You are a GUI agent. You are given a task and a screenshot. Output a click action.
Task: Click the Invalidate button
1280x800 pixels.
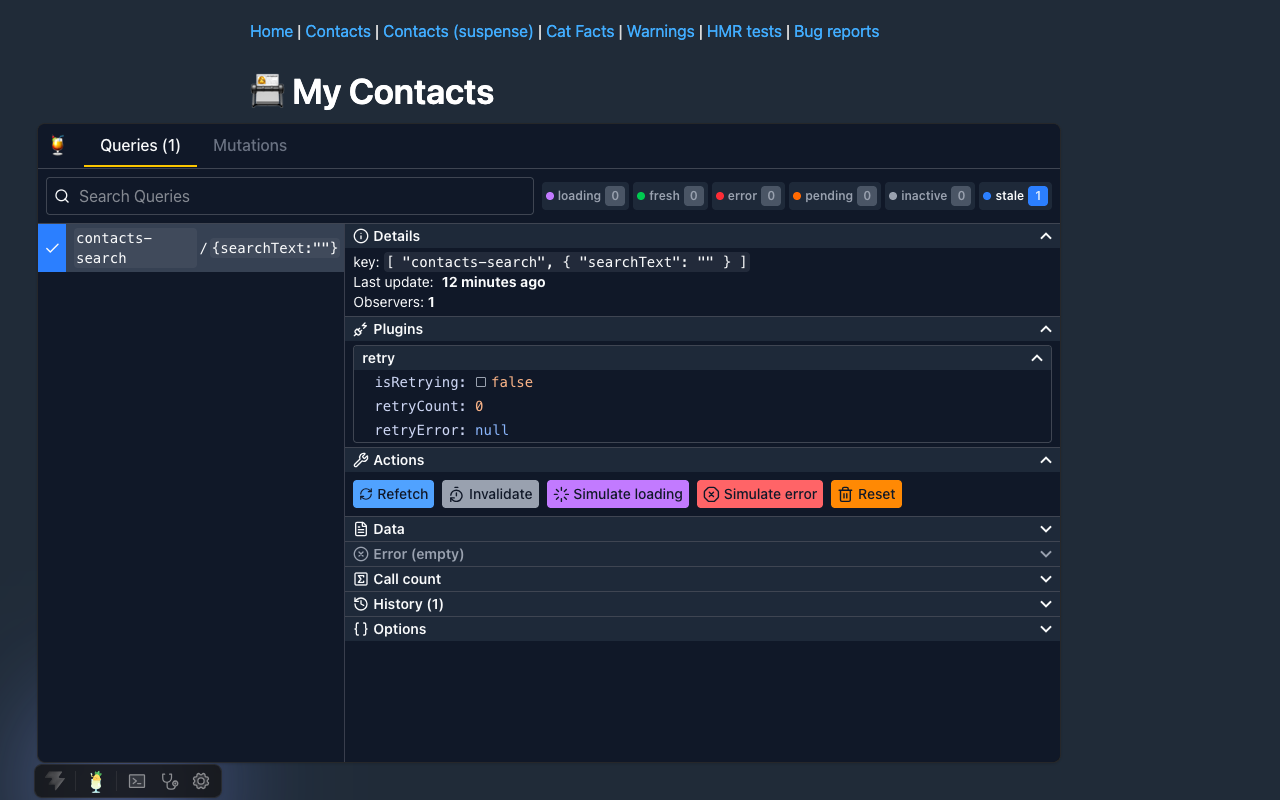(x=490, y=494)
